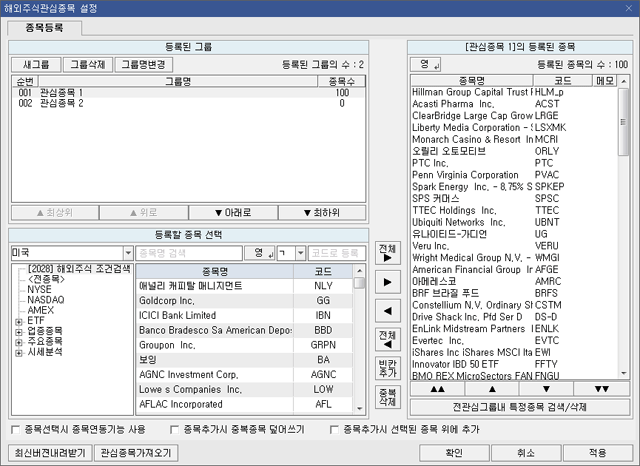
Task: Select 애널리 캐피탈 매니지먼트 NLY row
Action: [x=244, y=286]
